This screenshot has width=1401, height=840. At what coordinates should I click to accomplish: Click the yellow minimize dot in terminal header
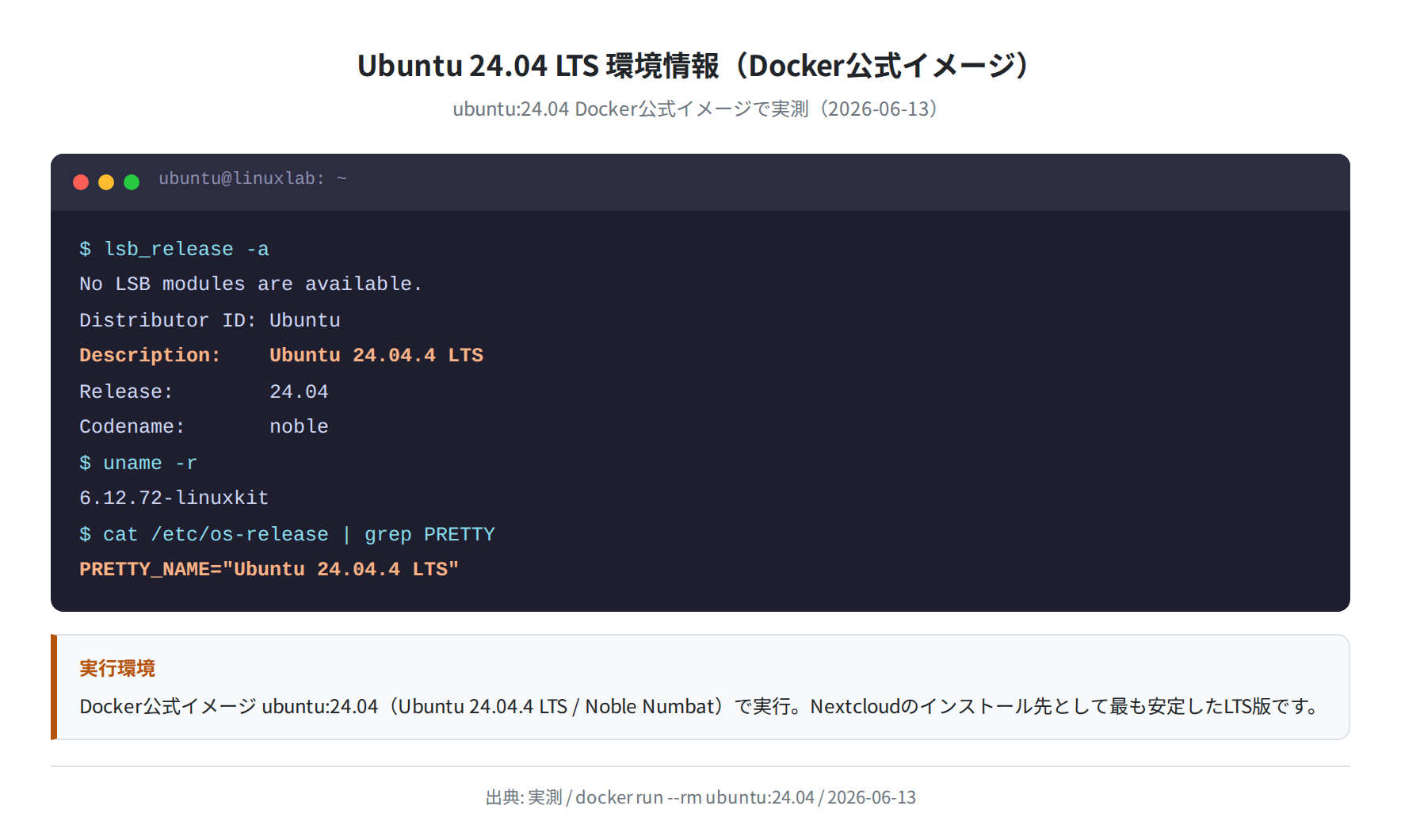(106, 182)
